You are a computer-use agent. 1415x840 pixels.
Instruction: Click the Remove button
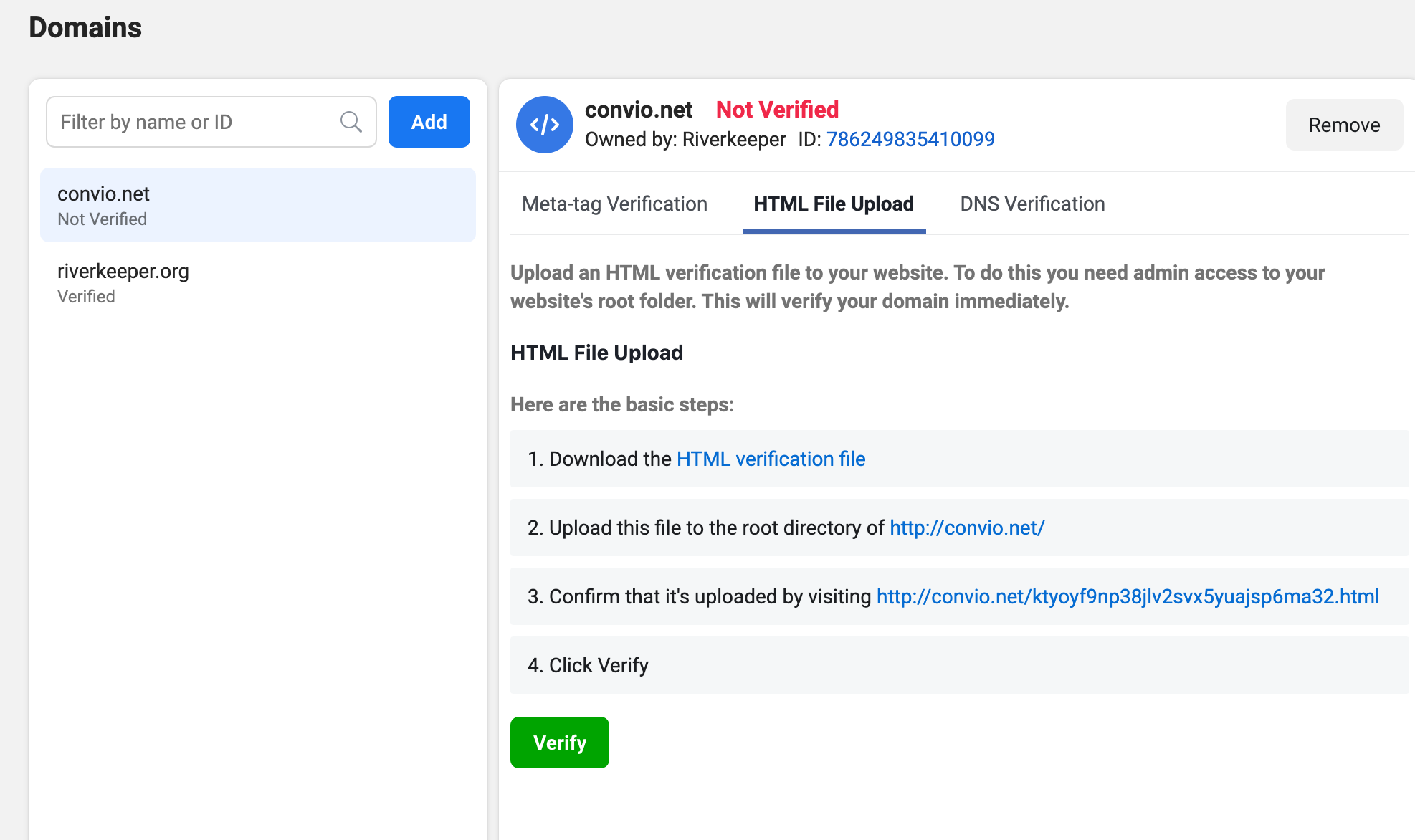click(x=1344, y=125)
